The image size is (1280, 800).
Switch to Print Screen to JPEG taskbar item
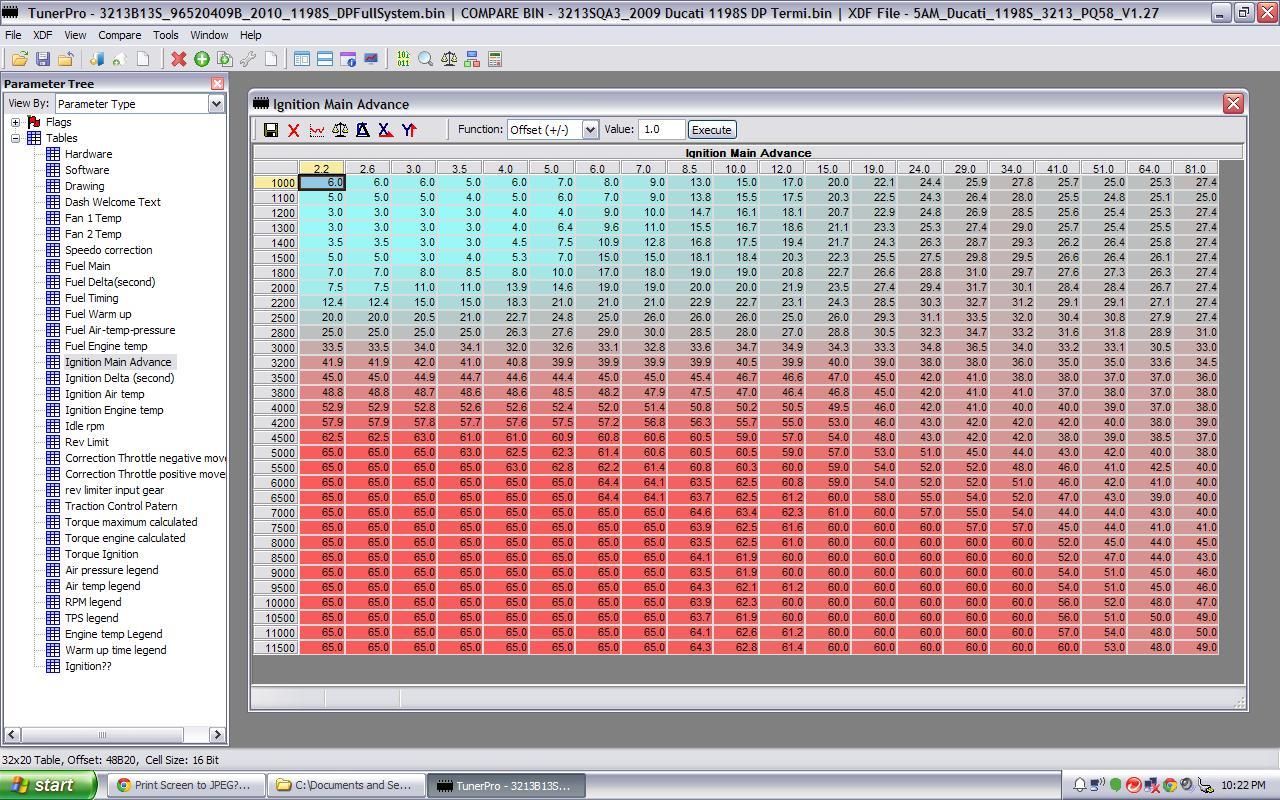[185, 785]
